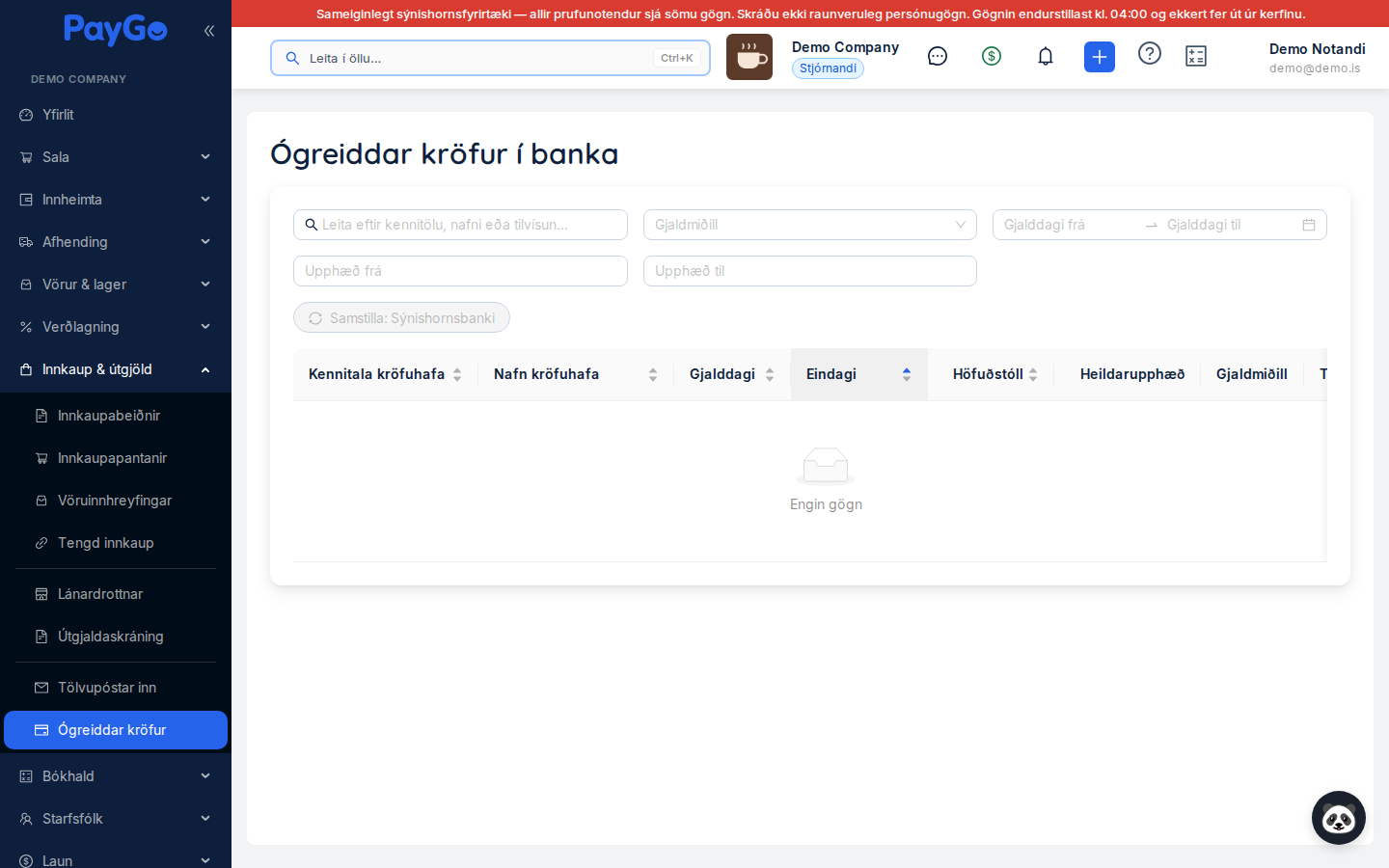Viewport: 1389px width, 868px height.
Task: Open Demo Notandi user menu
Action: pyautogui.click(x=1317, y=57)
